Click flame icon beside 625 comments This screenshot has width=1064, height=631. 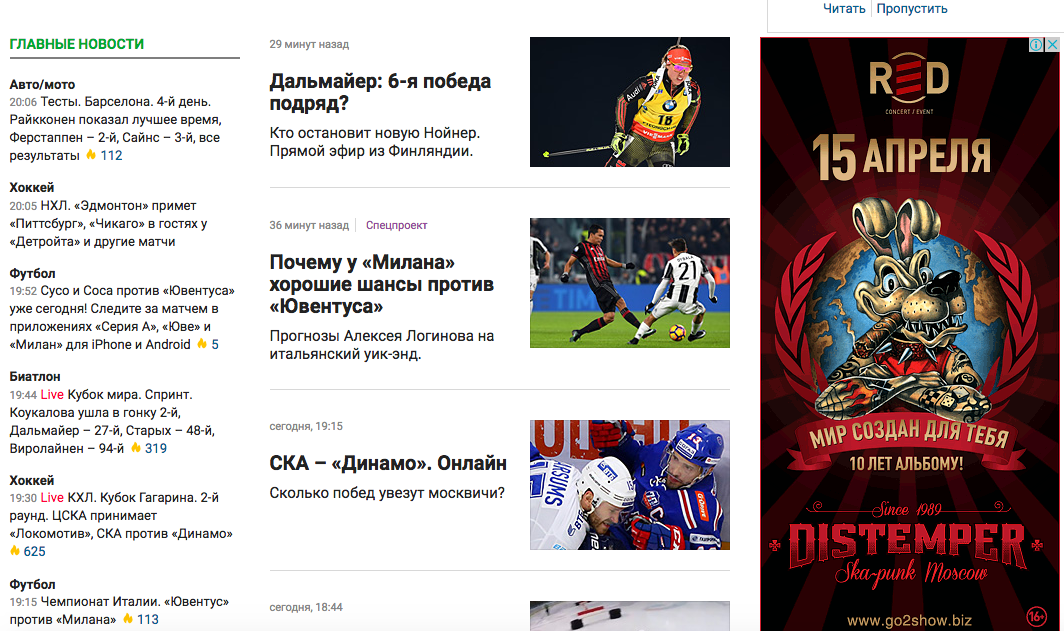coord(14,551)
